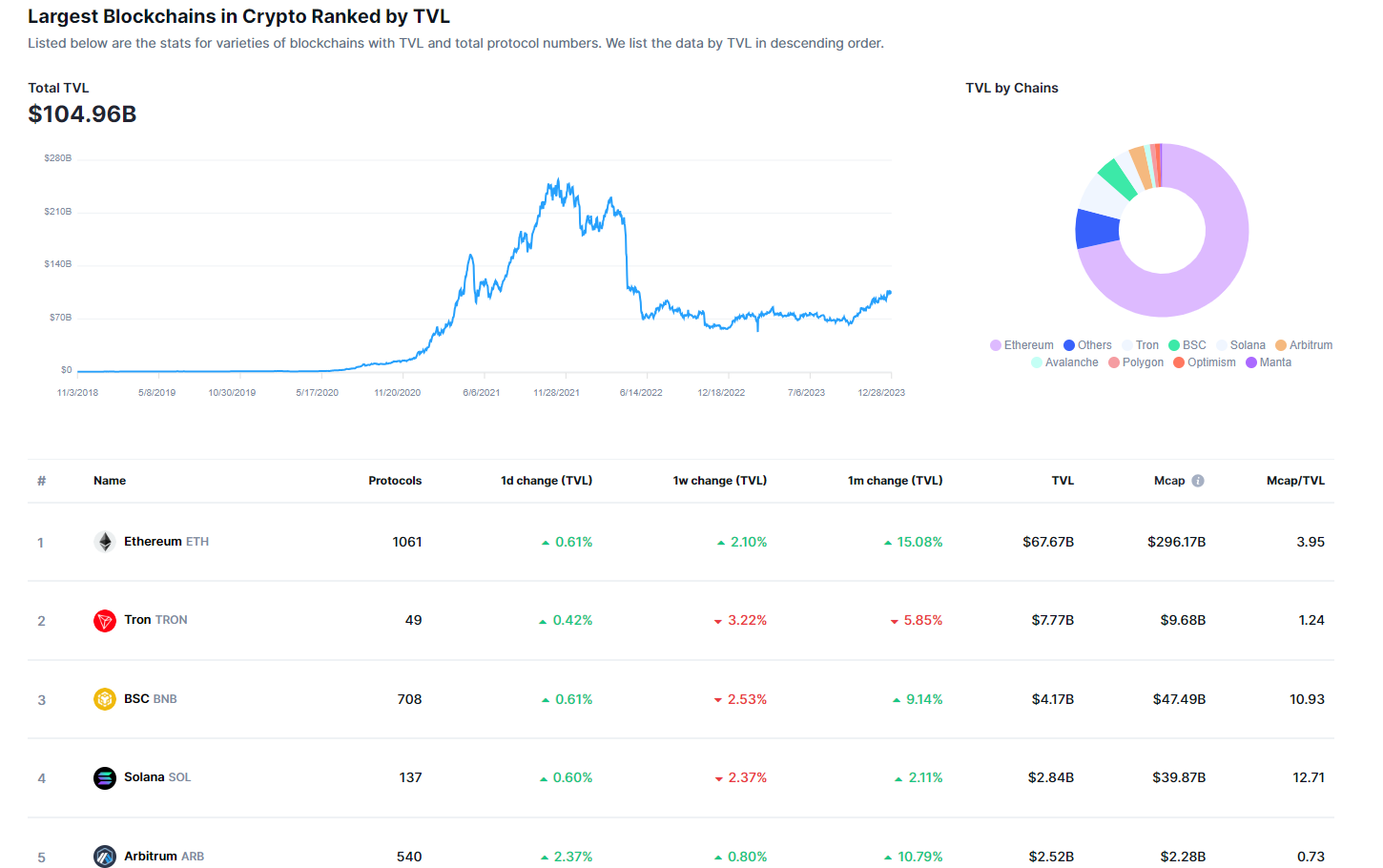Sort table by Protocols column header
1383x868 pixels.
395,481
